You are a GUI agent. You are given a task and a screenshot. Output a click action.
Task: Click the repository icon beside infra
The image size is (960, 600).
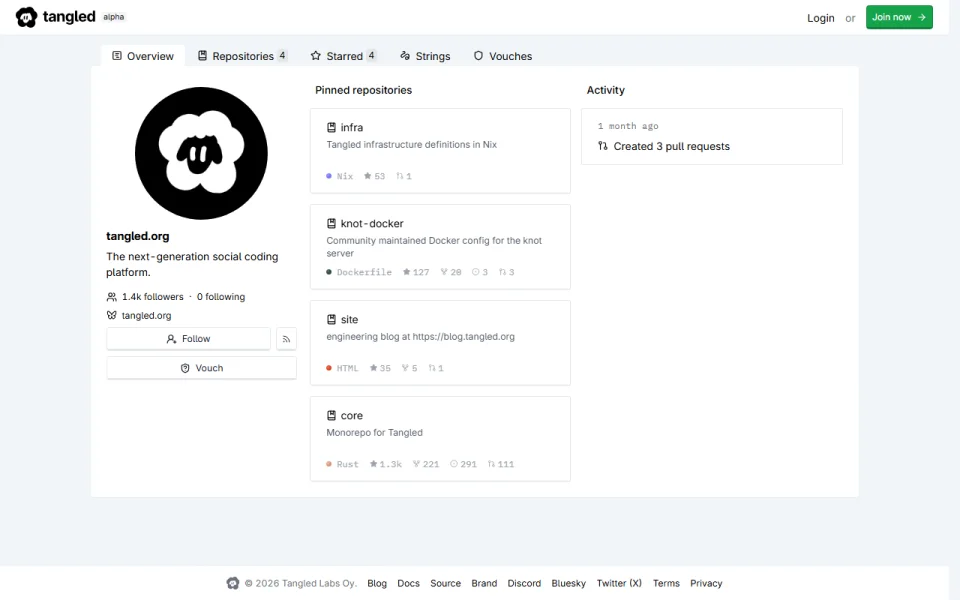pyautogui.click(x=331, y=127)
